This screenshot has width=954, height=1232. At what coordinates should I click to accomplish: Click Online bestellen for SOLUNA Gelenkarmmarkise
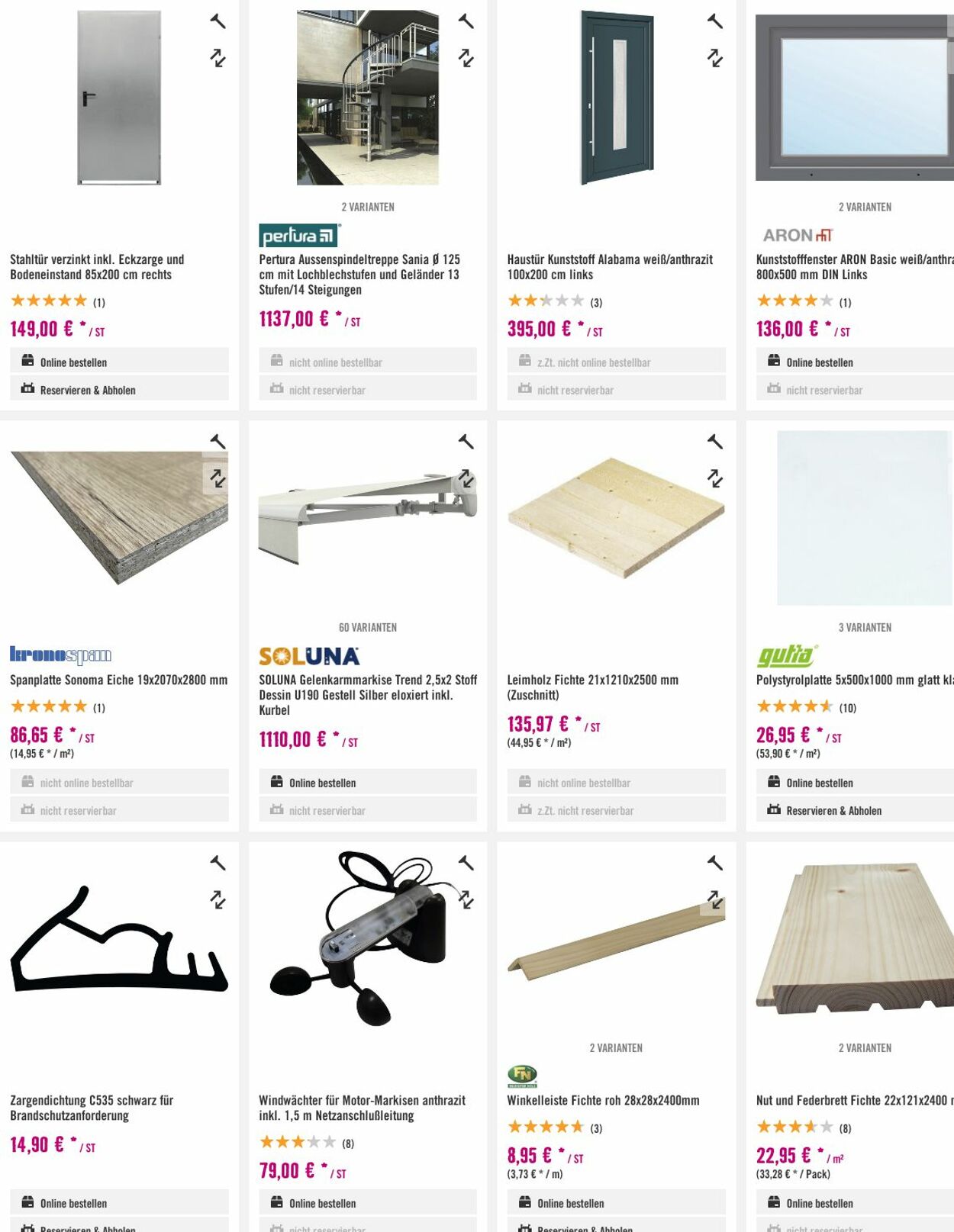click(368, 781)
